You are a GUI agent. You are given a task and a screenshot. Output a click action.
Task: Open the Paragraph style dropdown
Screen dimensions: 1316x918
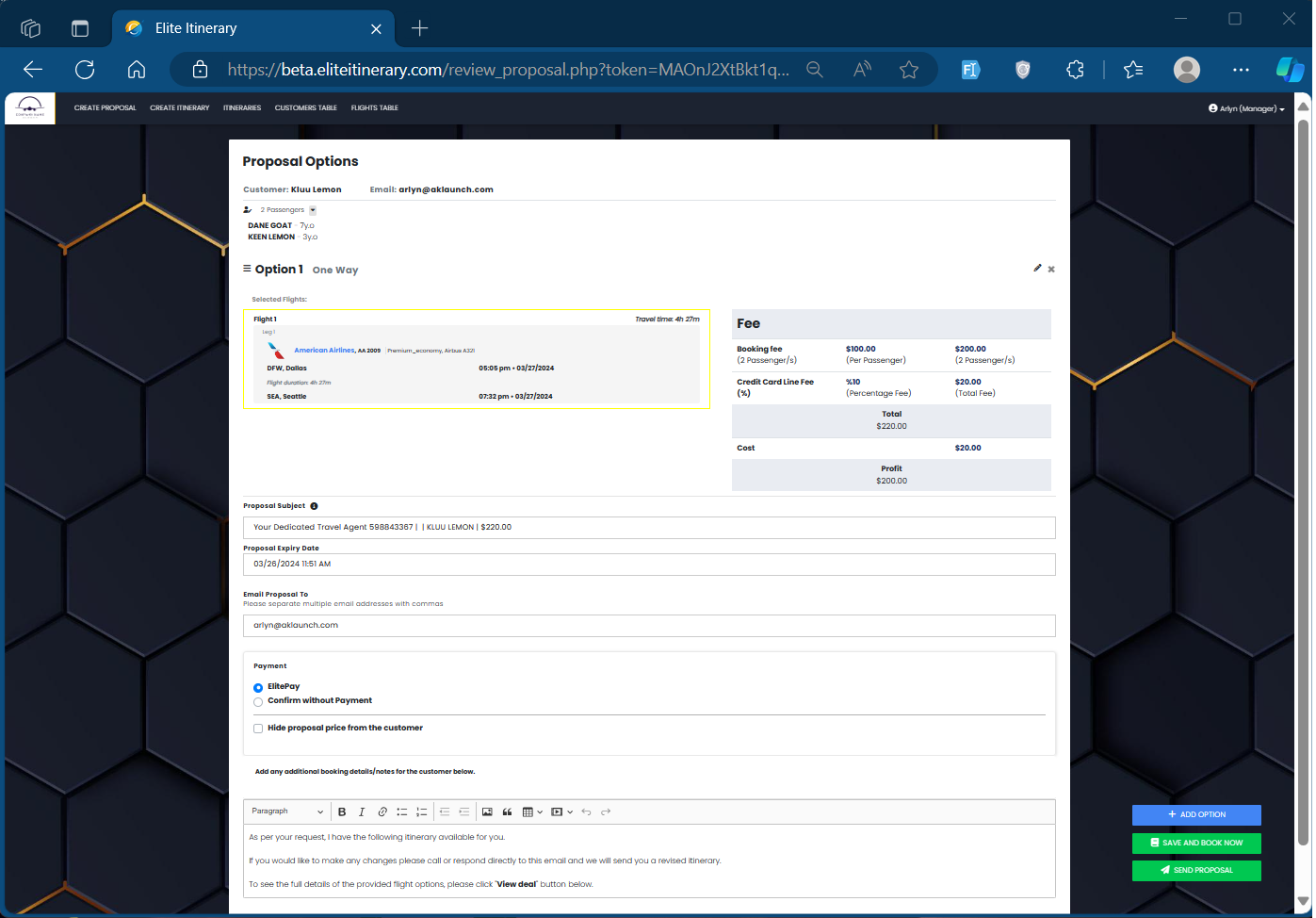coord(287,811)
